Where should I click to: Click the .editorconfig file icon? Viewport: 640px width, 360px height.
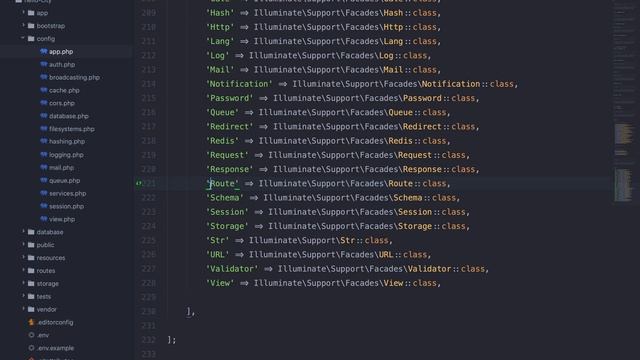coord(31,322)
